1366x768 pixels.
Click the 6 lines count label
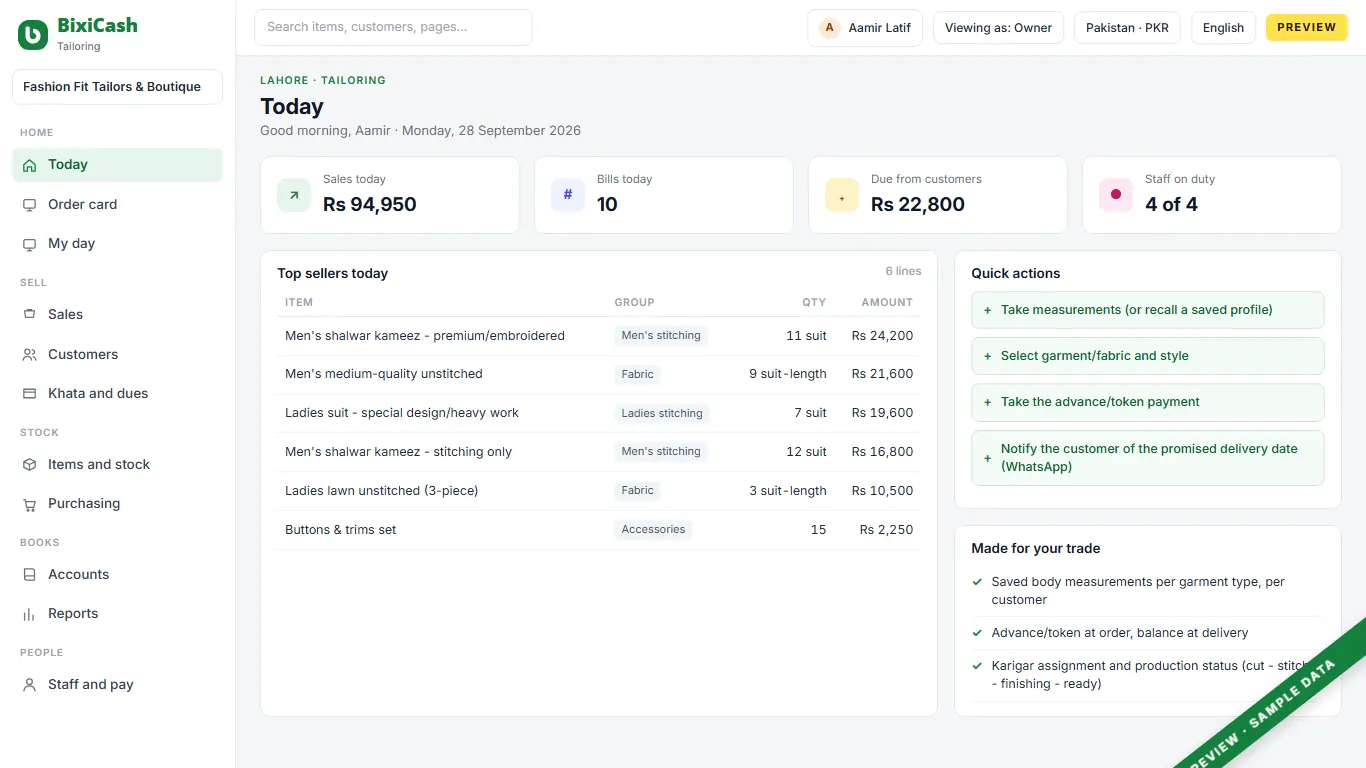pos(903,271)
